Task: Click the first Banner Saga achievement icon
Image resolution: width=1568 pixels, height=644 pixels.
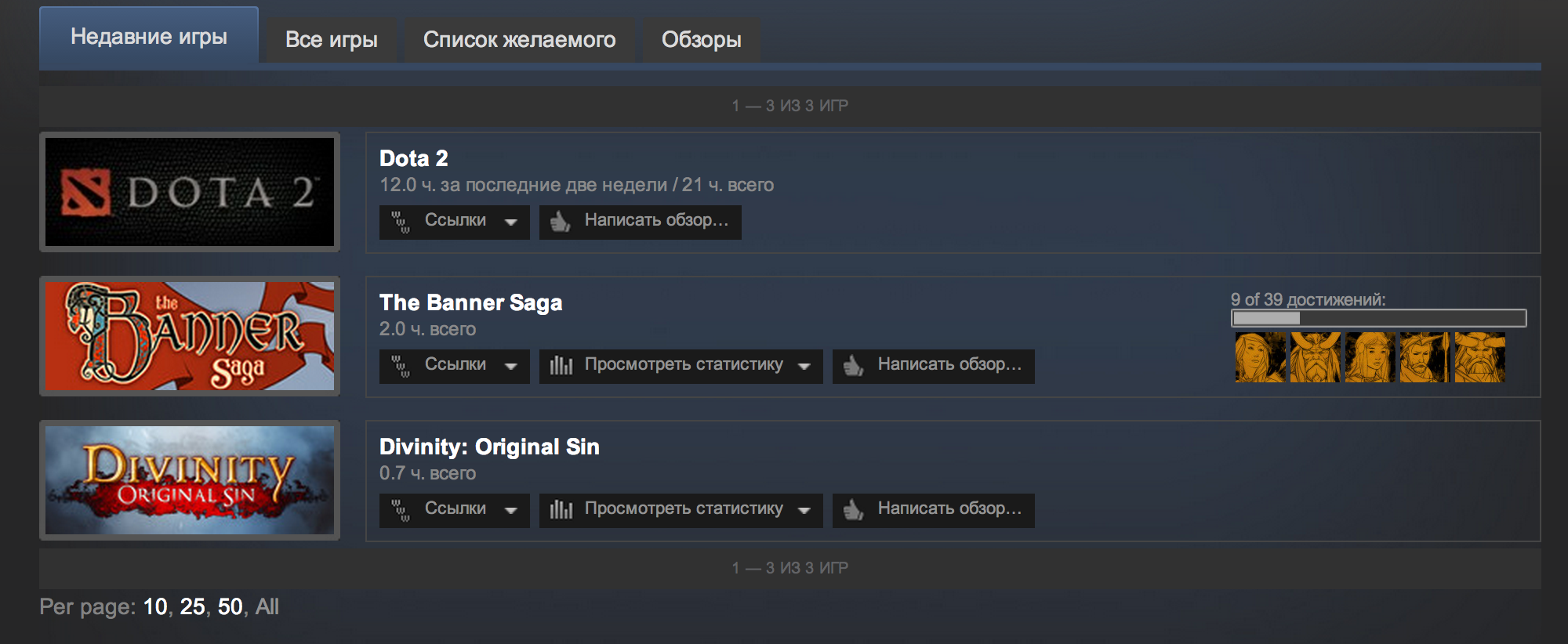Action: [1261, 357]
